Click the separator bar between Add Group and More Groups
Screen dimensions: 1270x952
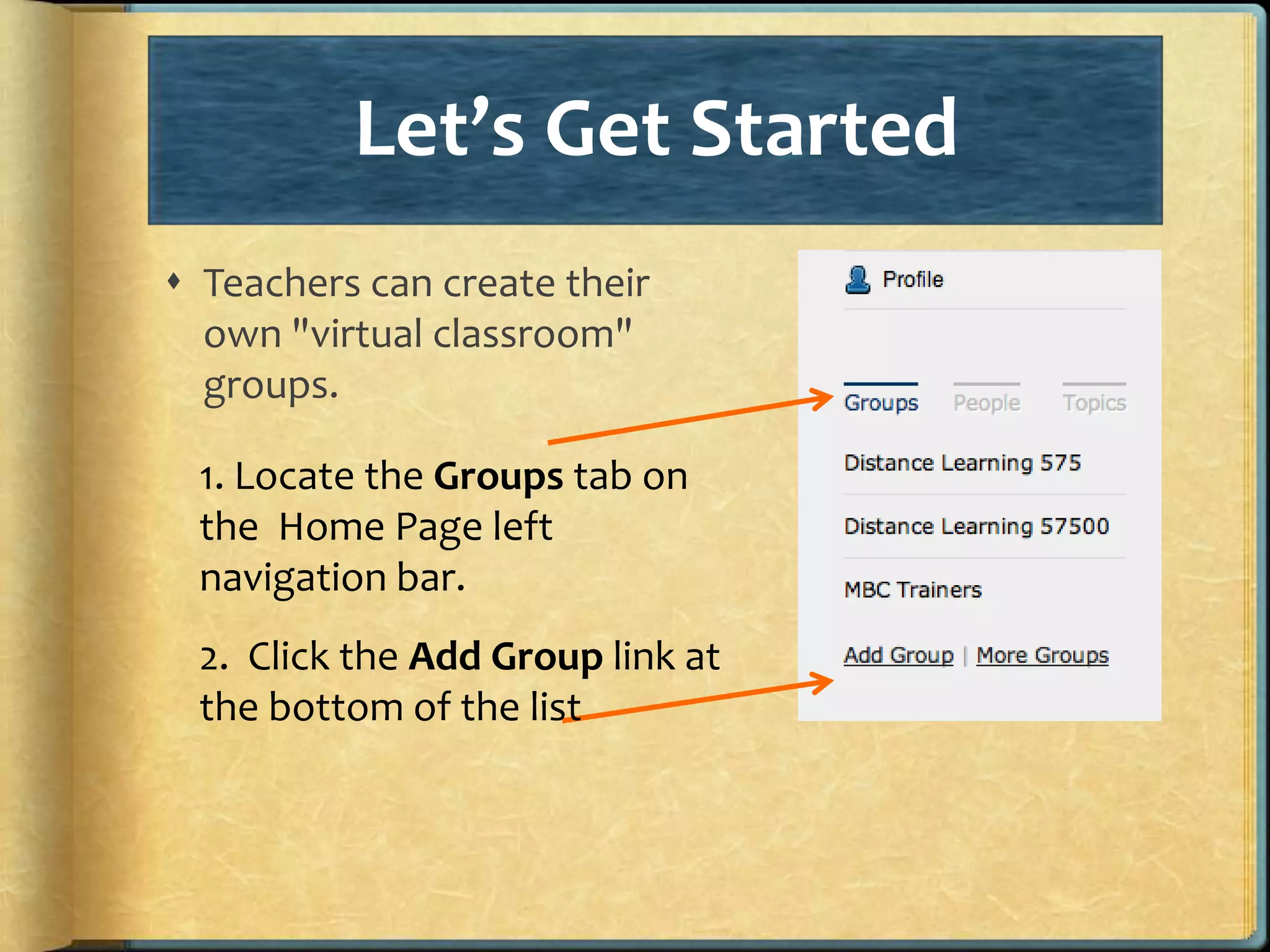tap(965, 656)
